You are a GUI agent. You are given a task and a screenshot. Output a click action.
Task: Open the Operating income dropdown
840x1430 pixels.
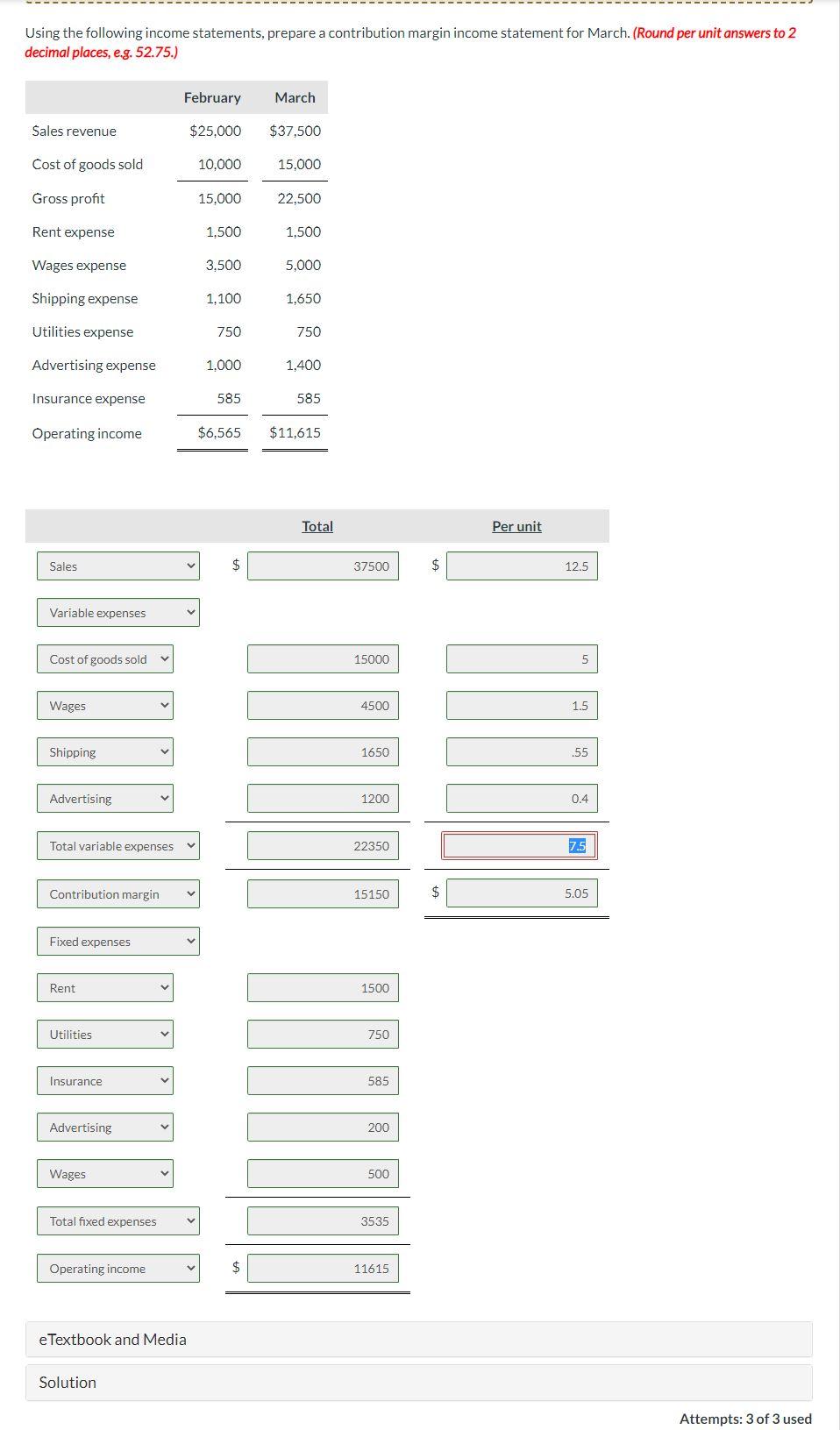tap(118, 1268)
